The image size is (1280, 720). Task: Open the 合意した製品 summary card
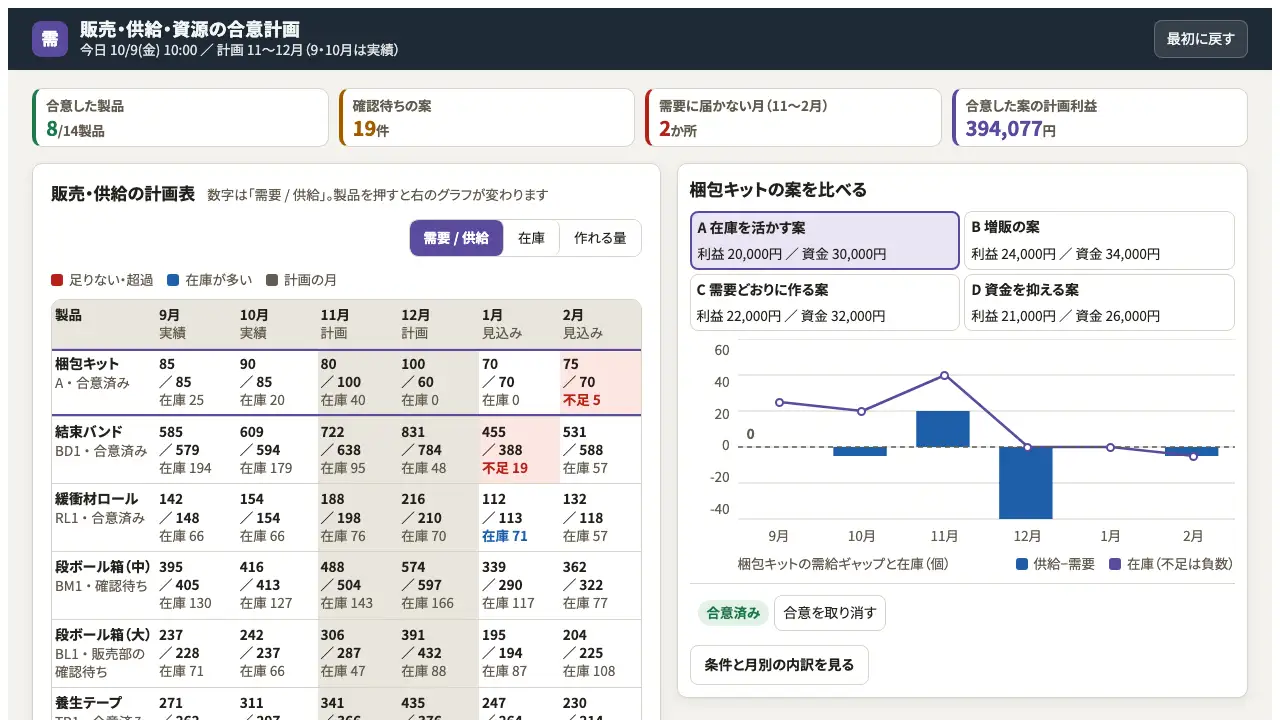click(180, 118)
